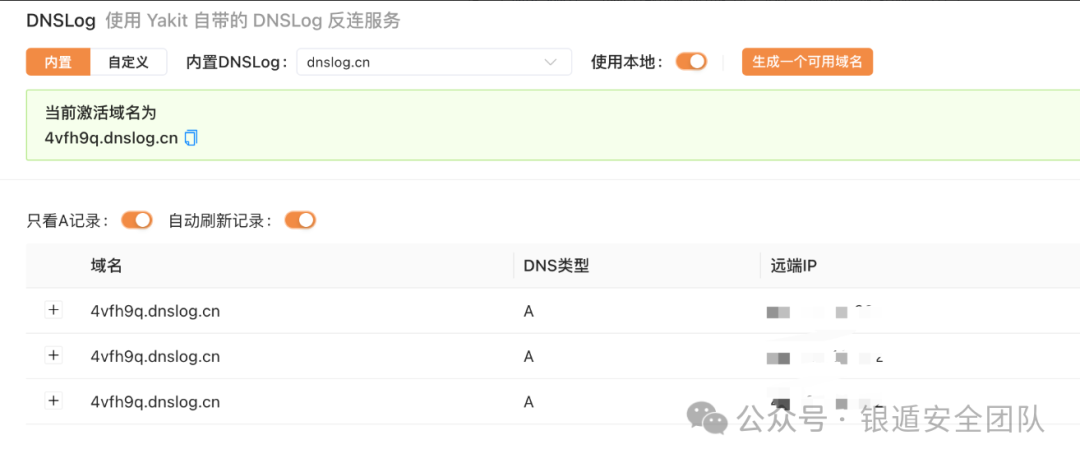Click the WeChat logo watermark icon
This screenshot has width=1080, height=463.
point(712,419)
